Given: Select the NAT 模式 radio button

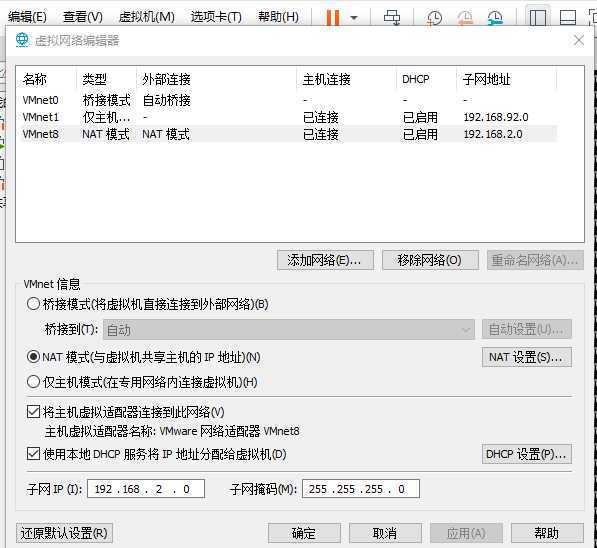Looking at the screenshot, I should 33,357.
